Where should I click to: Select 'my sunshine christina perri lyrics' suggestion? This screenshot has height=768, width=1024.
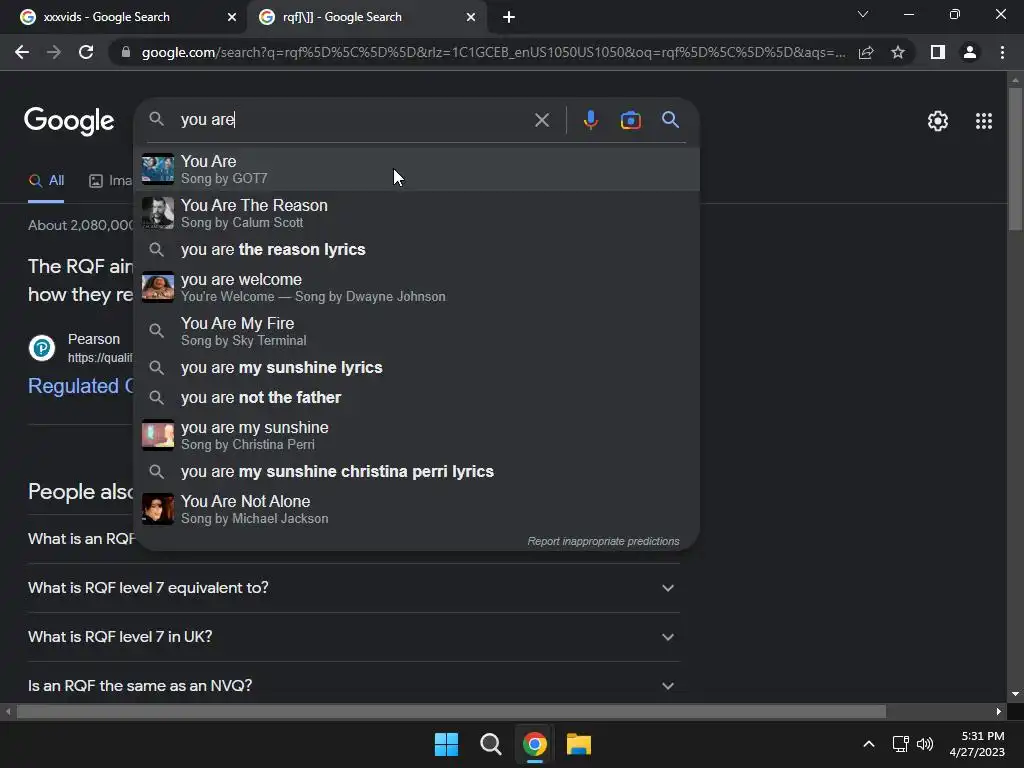[x=417, y=472]
